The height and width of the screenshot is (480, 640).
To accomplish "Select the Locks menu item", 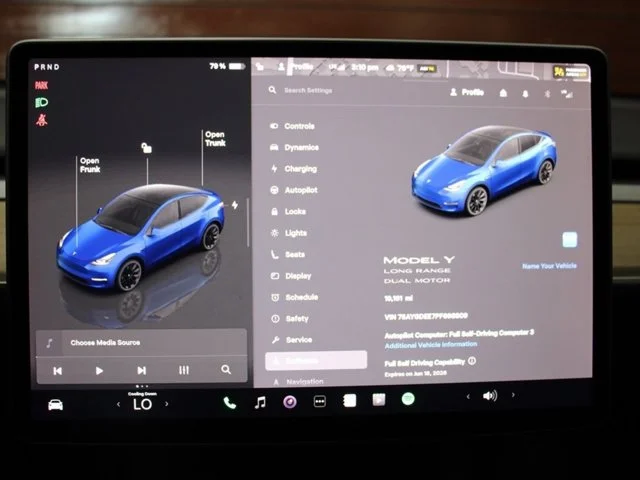I will click(289, 211).
